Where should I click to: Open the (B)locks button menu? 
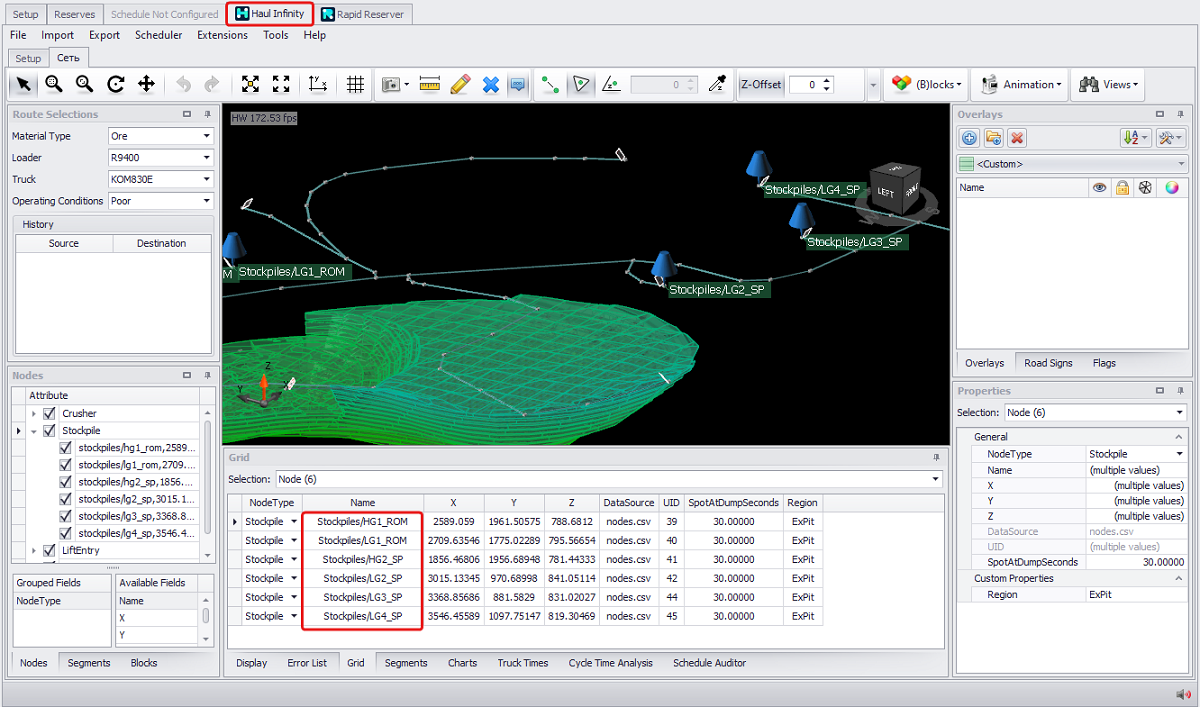926,85
